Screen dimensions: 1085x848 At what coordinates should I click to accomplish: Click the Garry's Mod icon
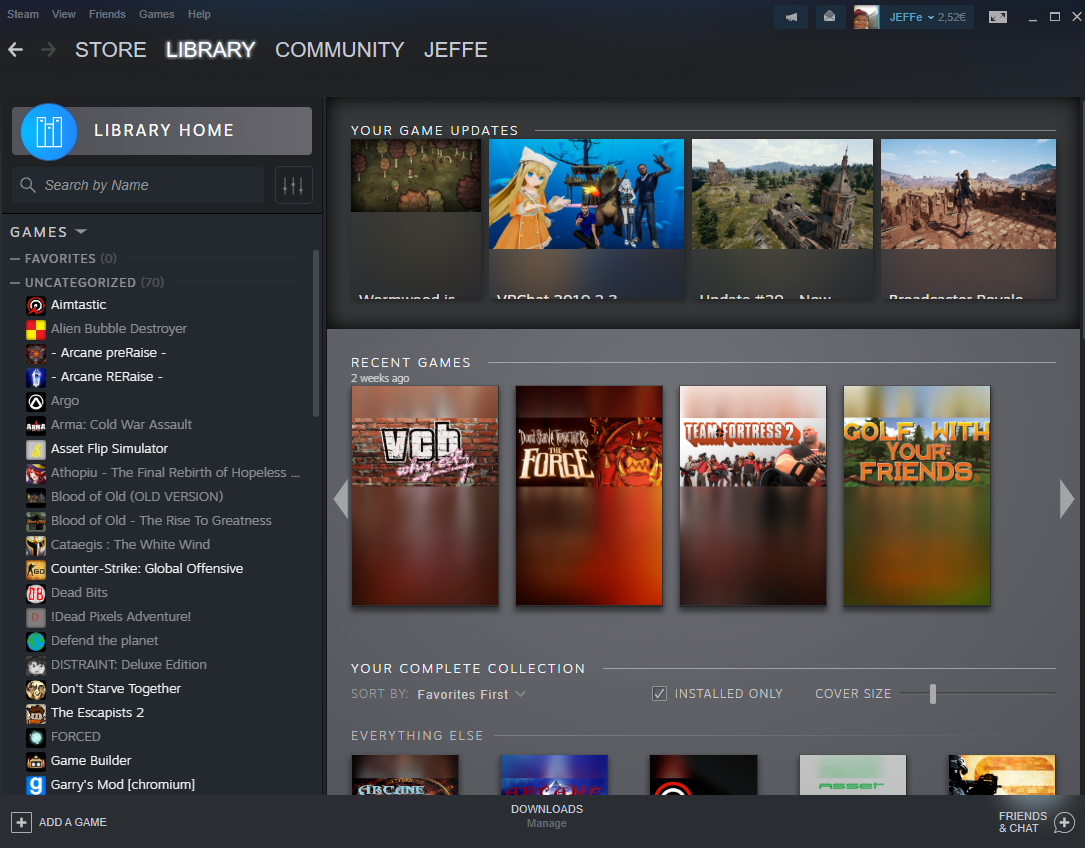[36, 785]
